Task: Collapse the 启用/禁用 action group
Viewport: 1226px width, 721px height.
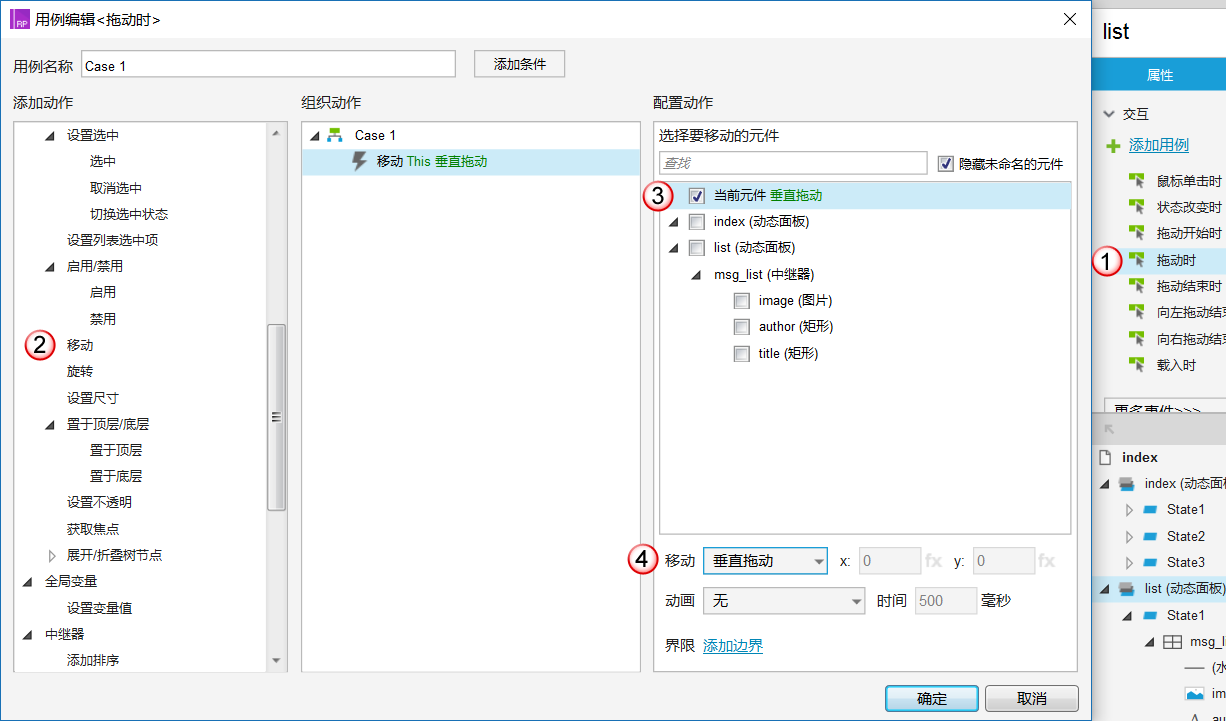Action: pyautogui.click(x=50, y=267)
